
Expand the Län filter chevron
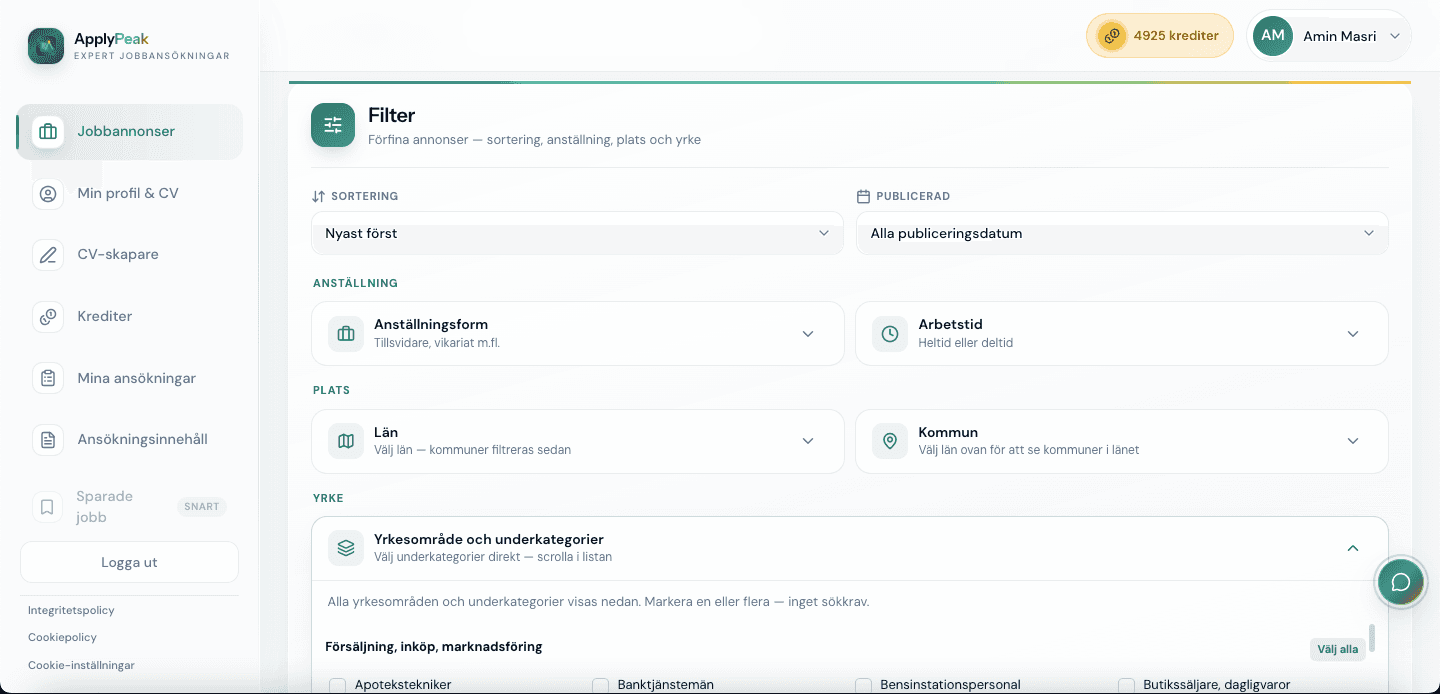pos(808,441)
